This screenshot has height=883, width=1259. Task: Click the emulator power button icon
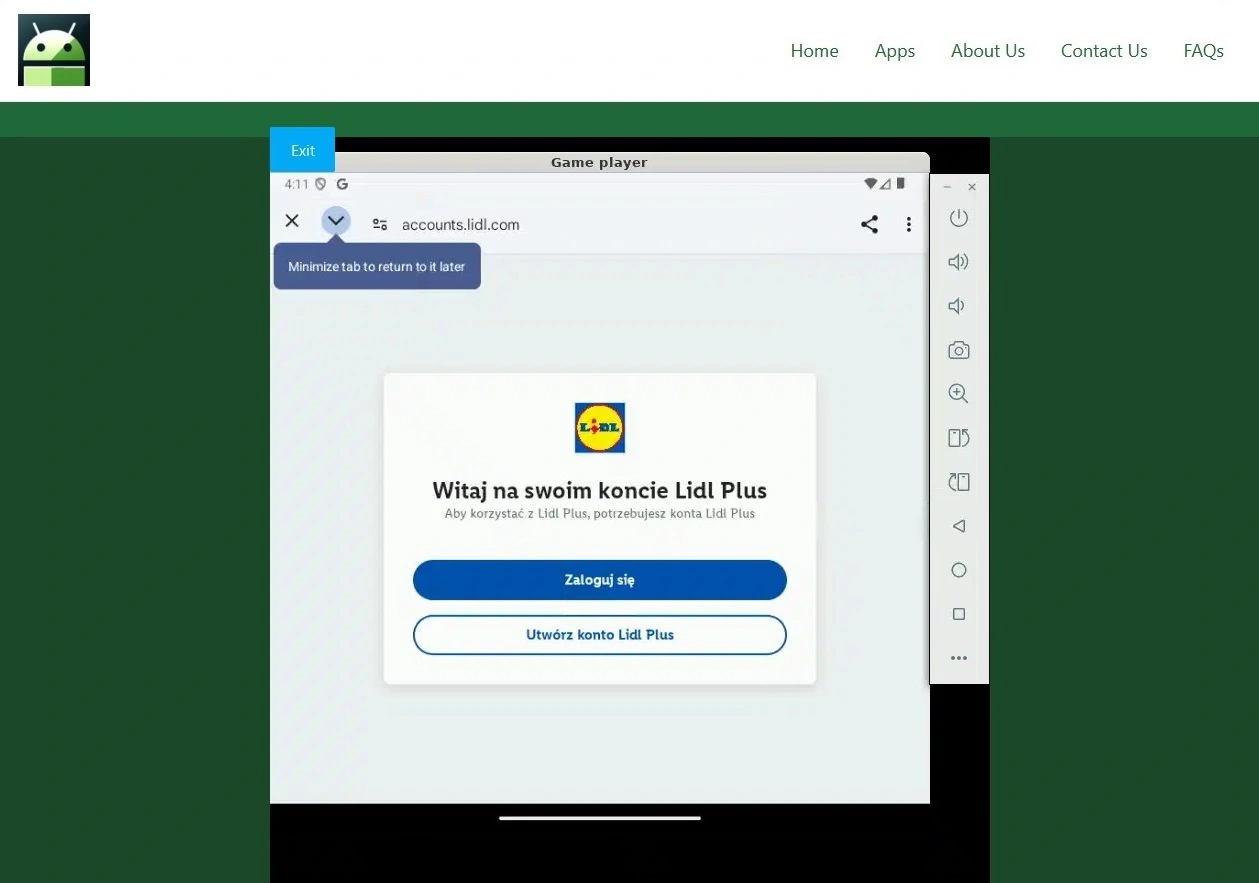pos(958,218)
